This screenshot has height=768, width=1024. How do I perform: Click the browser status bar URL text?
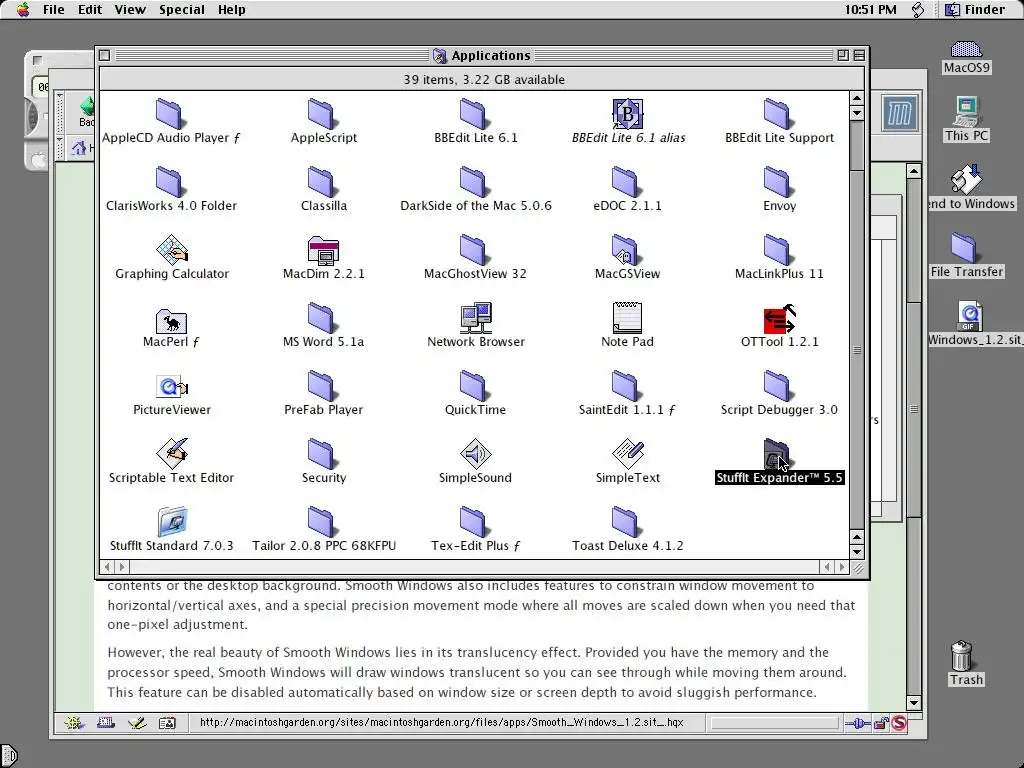point(441,722)
